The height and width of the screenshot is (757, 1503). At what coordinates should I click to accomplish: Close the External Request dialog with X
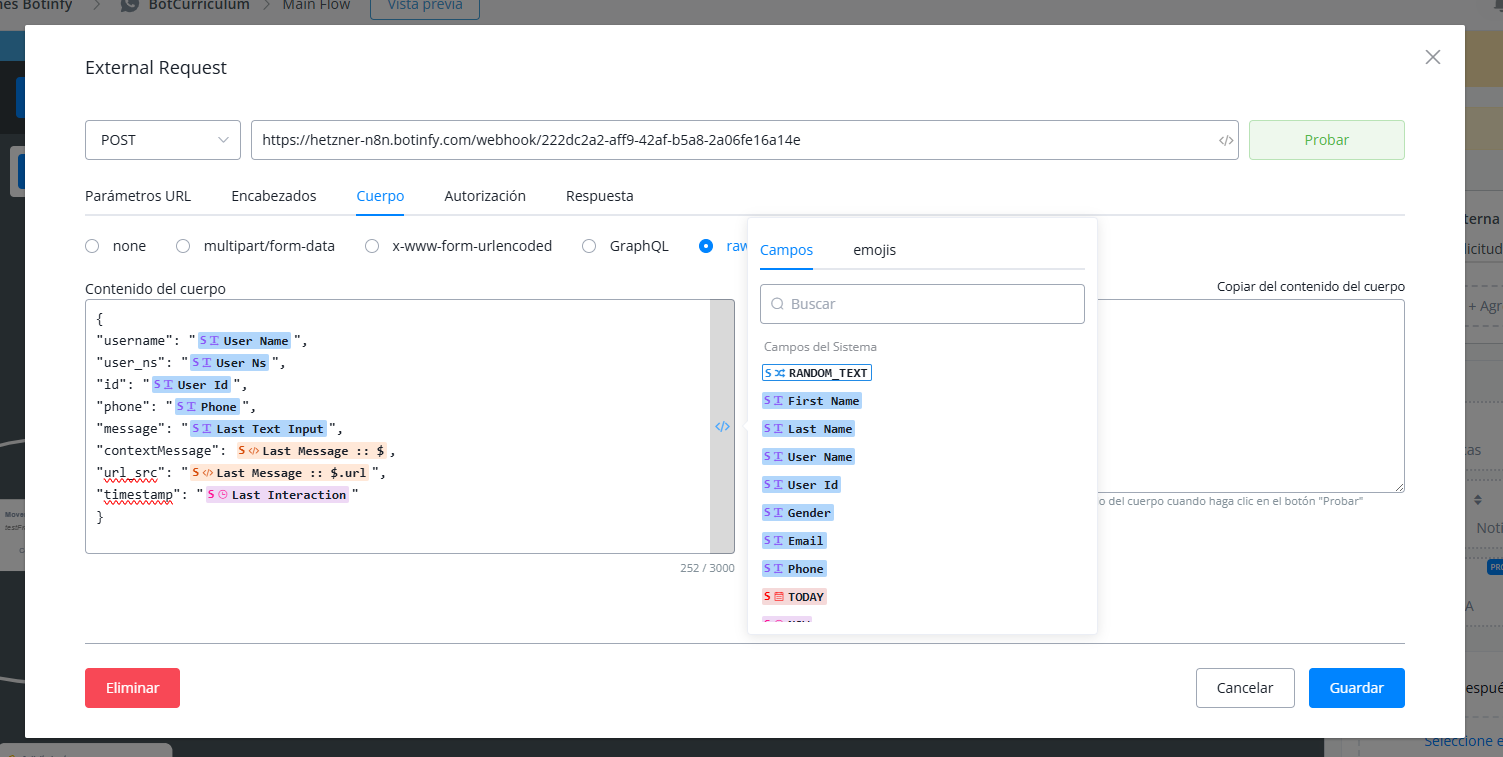tap(1433, 57)
